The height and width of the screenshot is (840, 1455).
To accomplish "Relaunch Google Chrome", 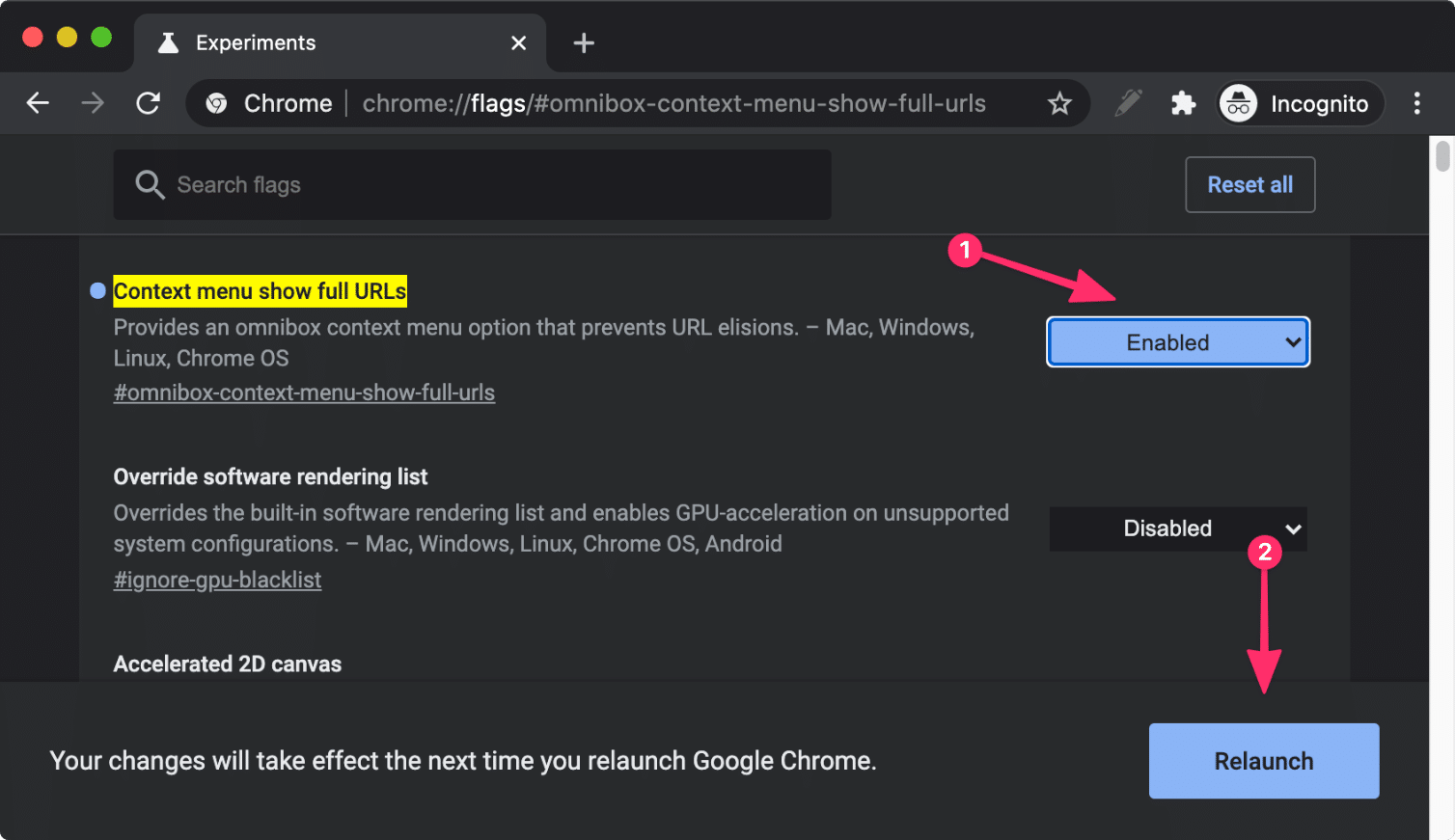I will pos(1263,761).
